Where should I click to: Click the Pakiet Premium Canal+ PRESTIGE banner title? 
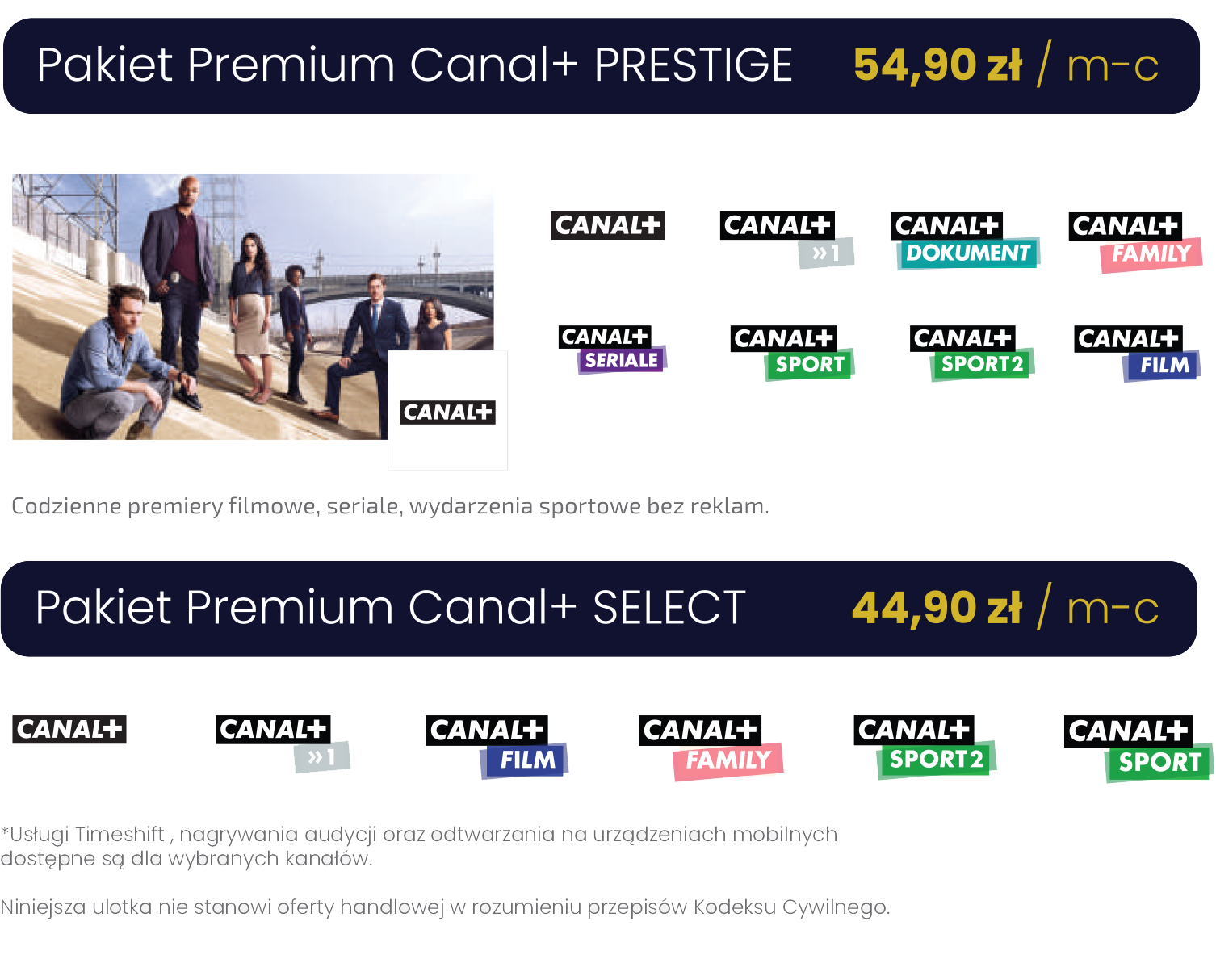coord(414,65)
